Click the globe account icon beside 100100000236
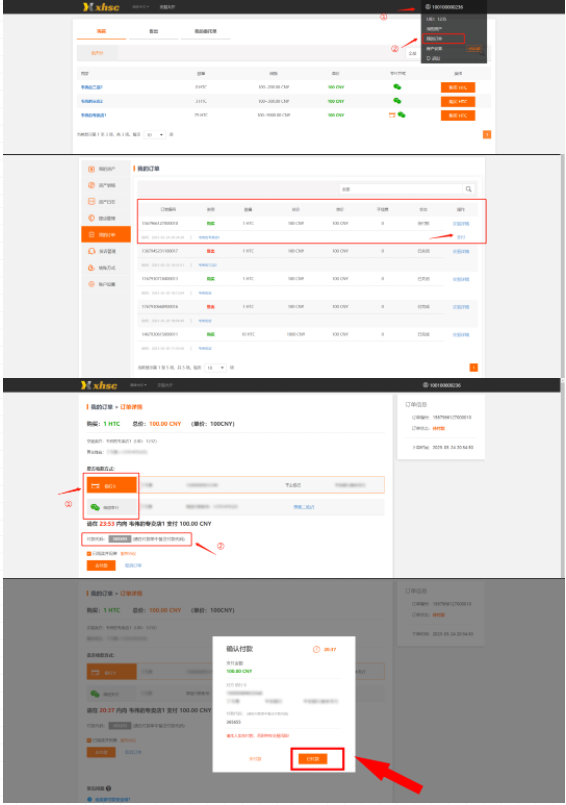 [427, 7]
